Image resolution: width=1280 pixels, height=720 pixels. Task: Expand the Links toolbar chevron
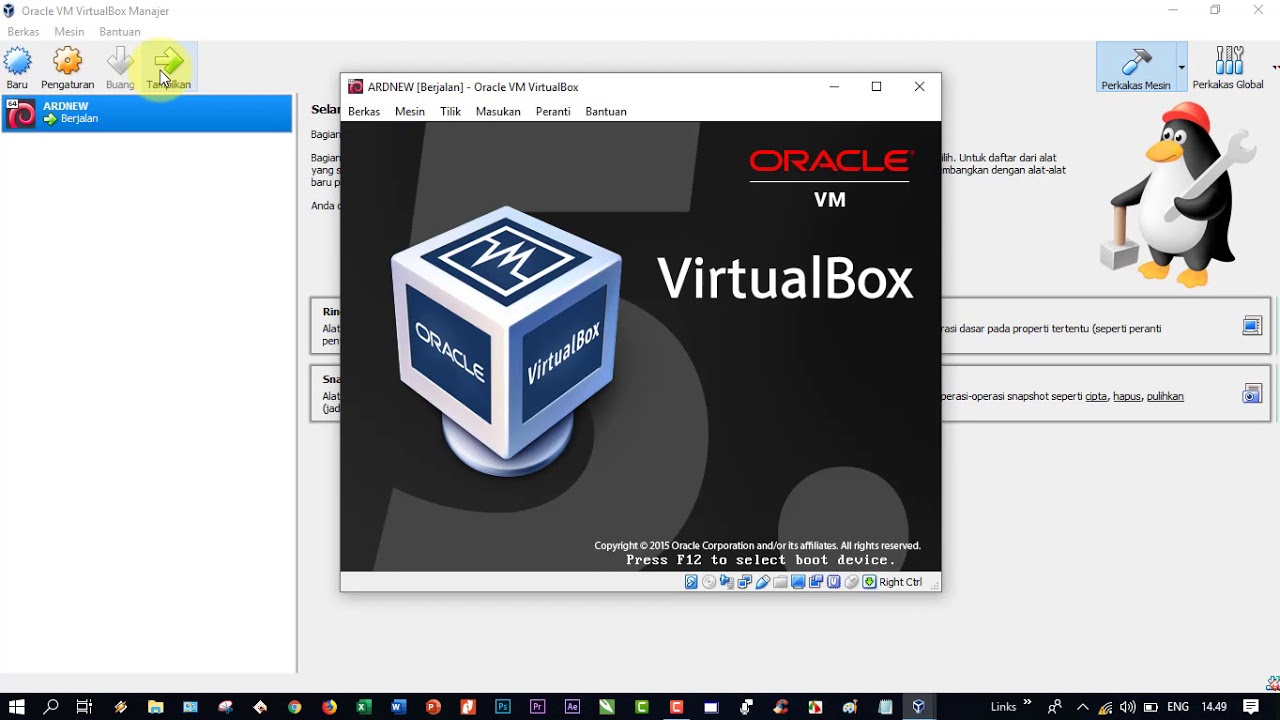1027,704
